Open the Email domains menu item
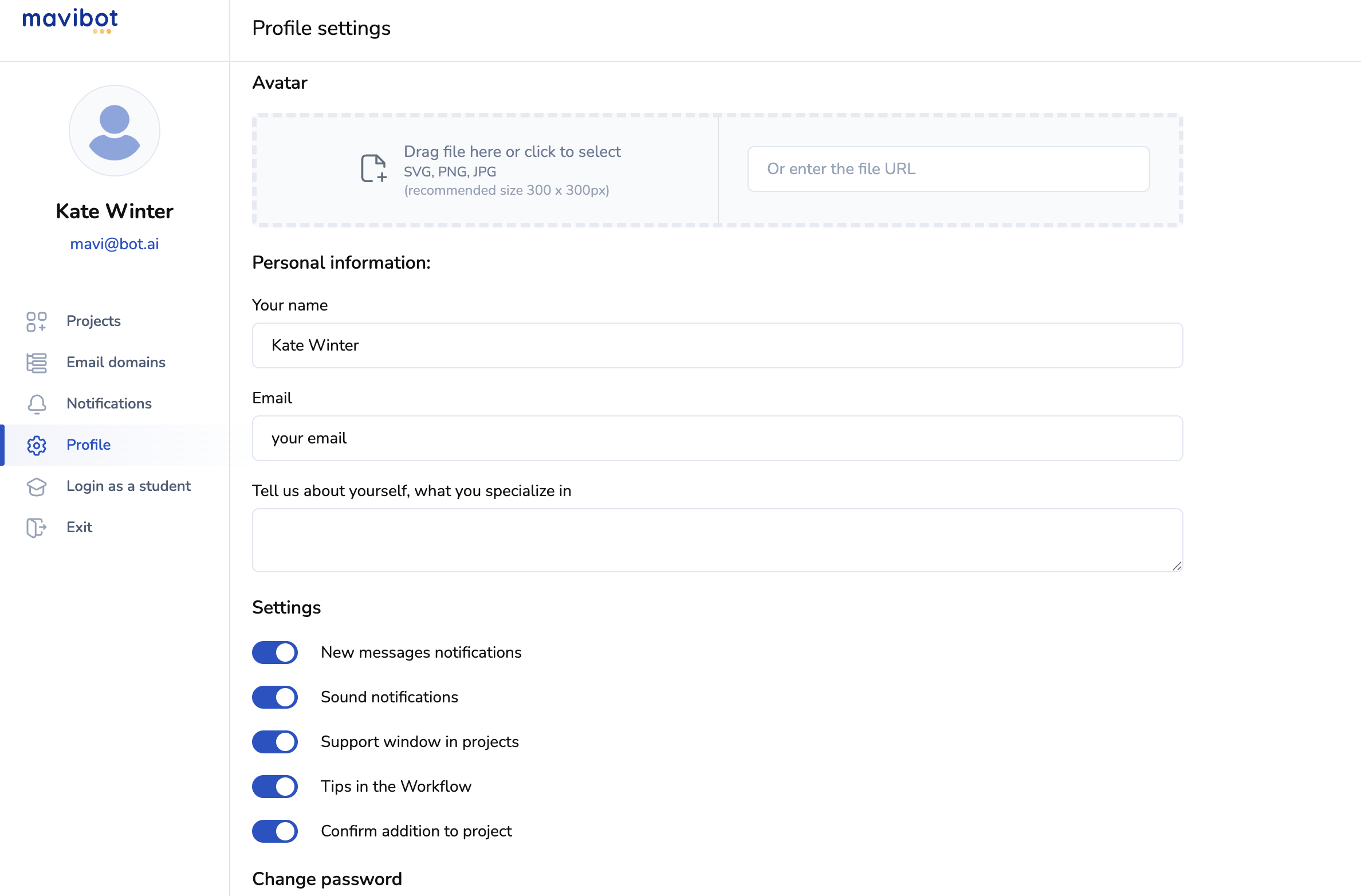 tap(116, 363)
